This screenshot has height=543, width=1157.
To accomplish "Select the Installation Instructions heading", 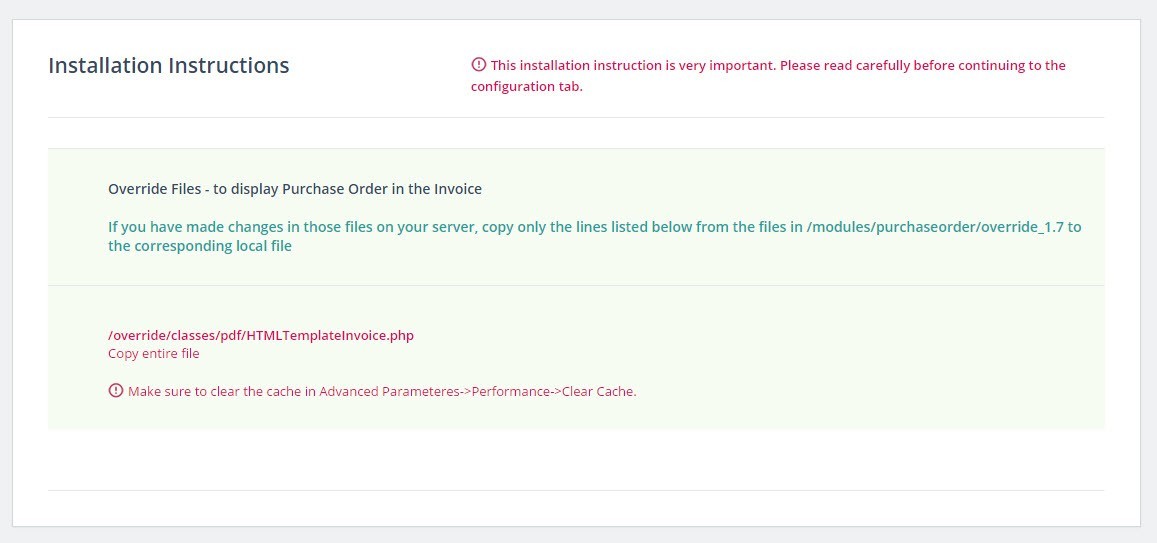I will point(169,66).
